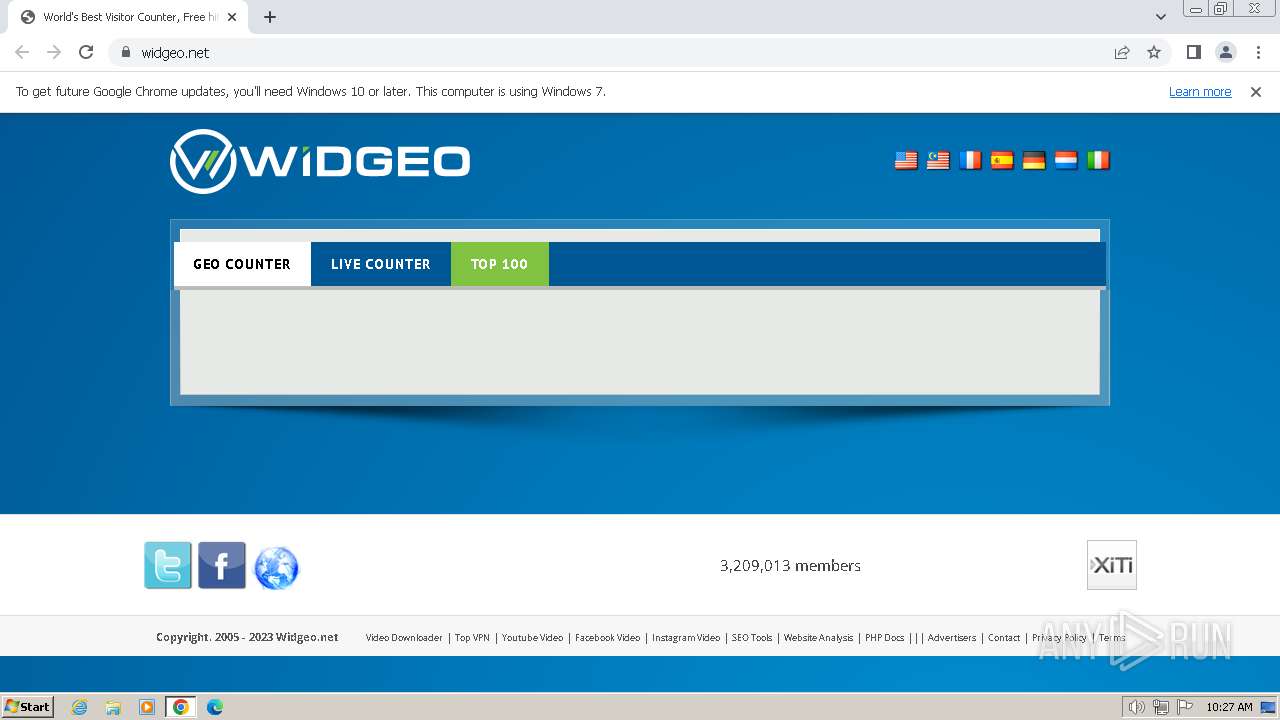This screenshot has height=720, width=1280.
Task: Expand the Chrome tab search dropdown
Action: (x=1161, y=17)
